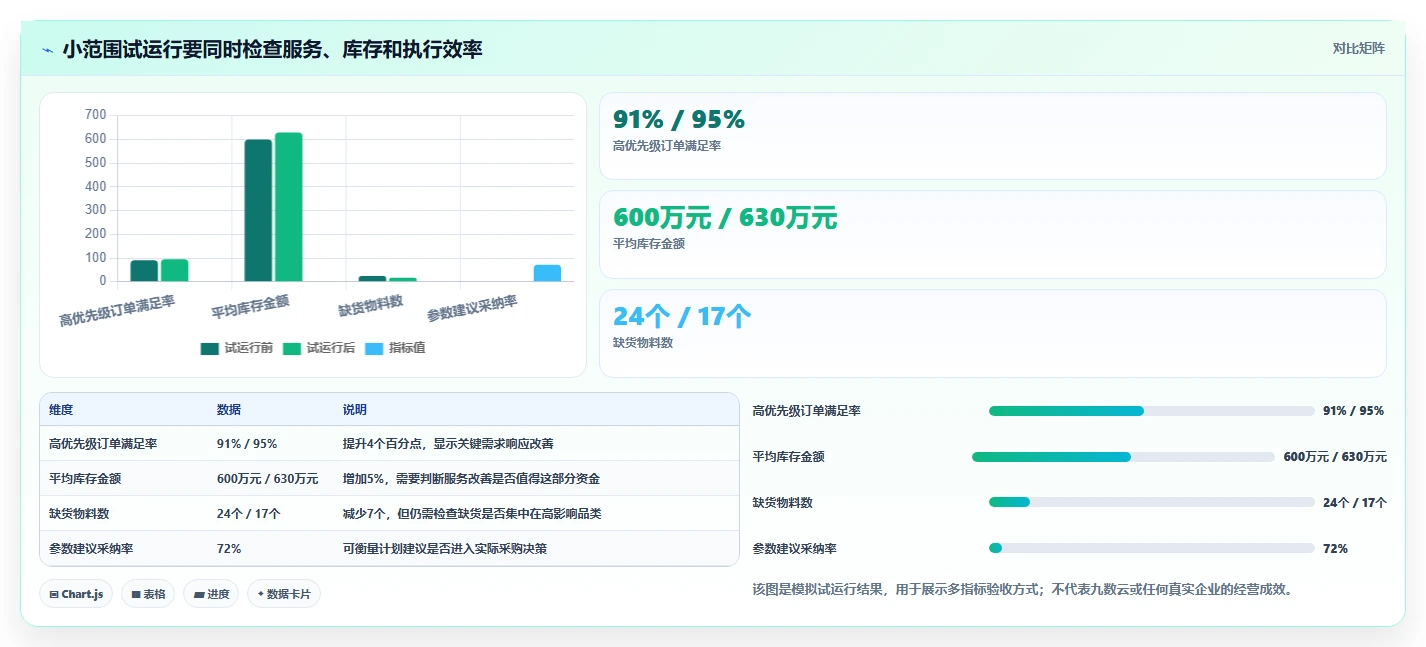Click the 平均库存金额 试运行前 bar in chart
The image size is (1426, 647).
pyautogui.click(x=258, y=210)
